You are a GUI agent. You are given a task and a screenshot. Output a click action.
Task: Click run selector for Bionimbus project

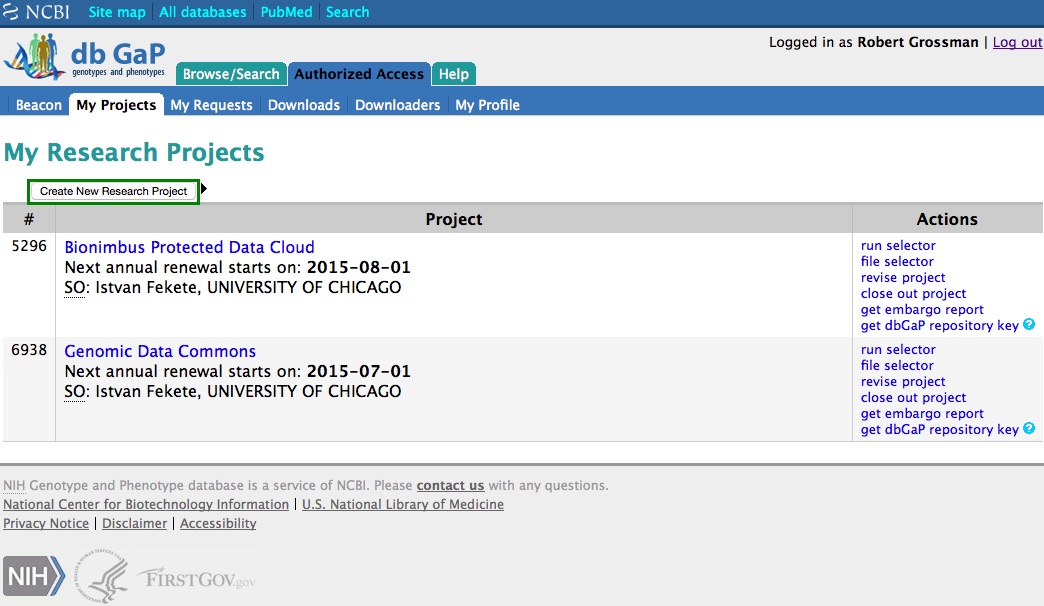(x=898, y=245)
